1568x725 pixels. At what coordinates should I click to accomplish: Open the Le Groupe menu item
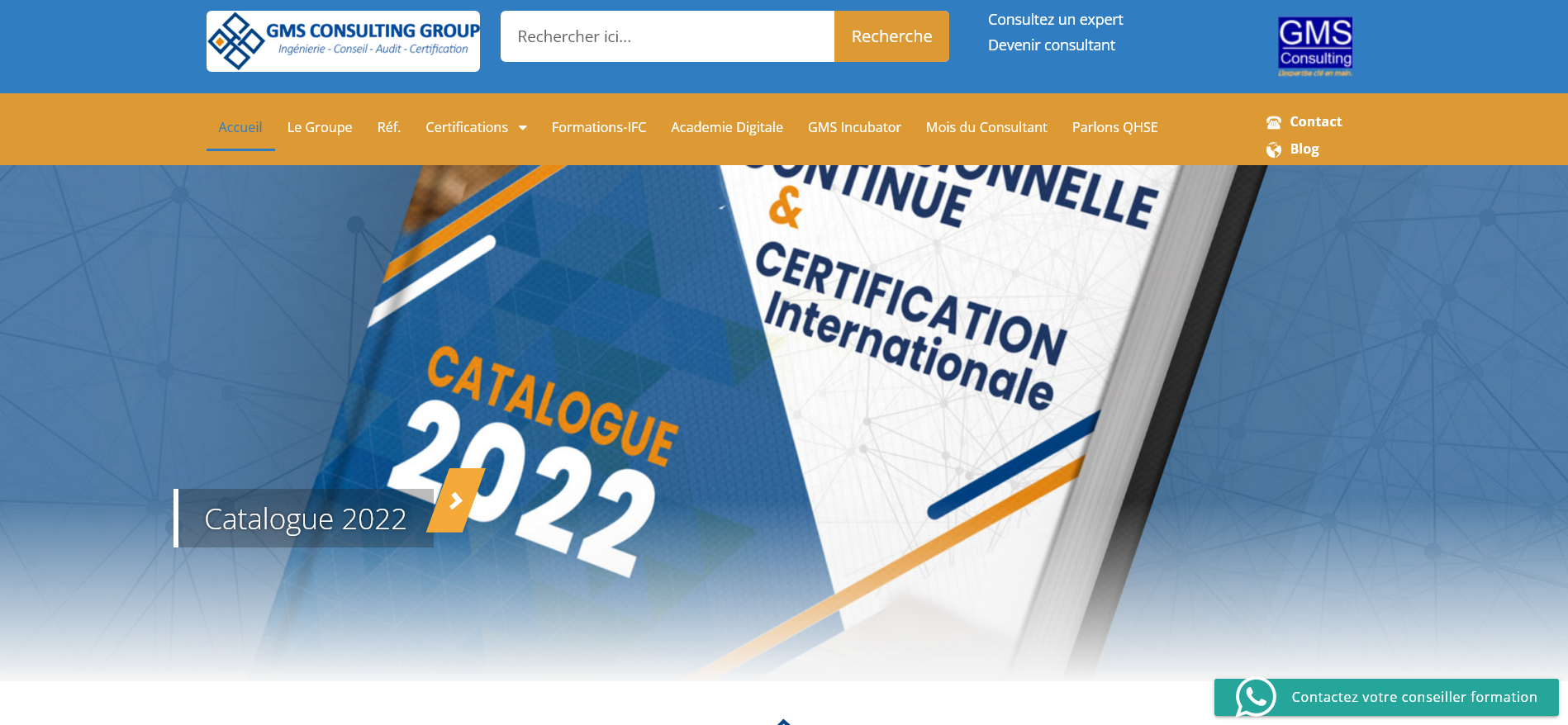tap(320, 127)
